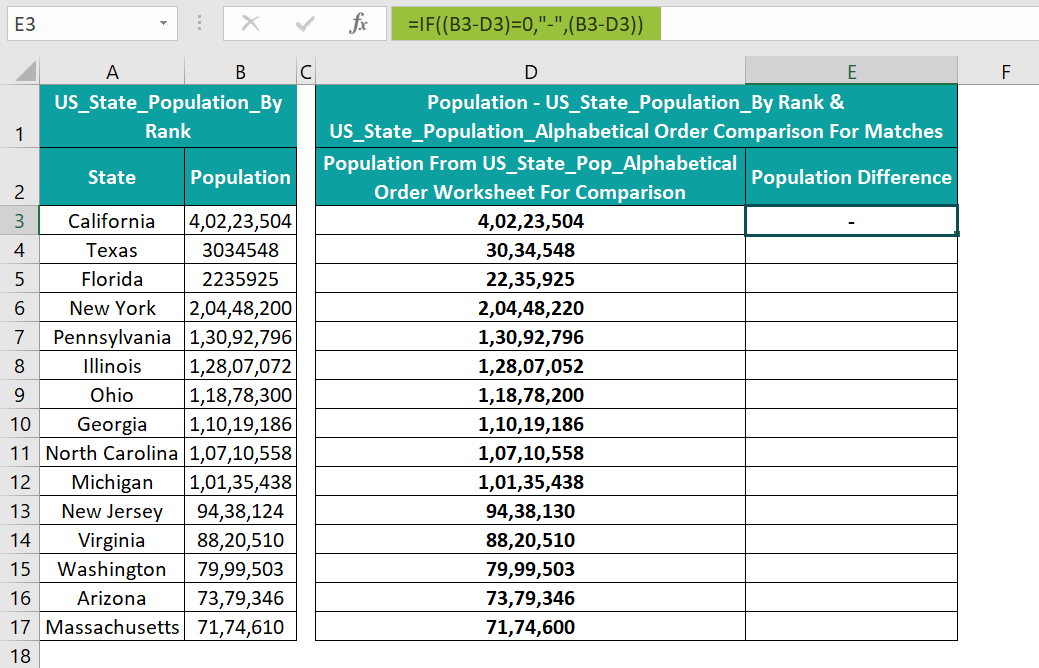The image size is (1039, 668).
Task: Click empty Population Difference cell for Massachusetts
Action: 851,626
